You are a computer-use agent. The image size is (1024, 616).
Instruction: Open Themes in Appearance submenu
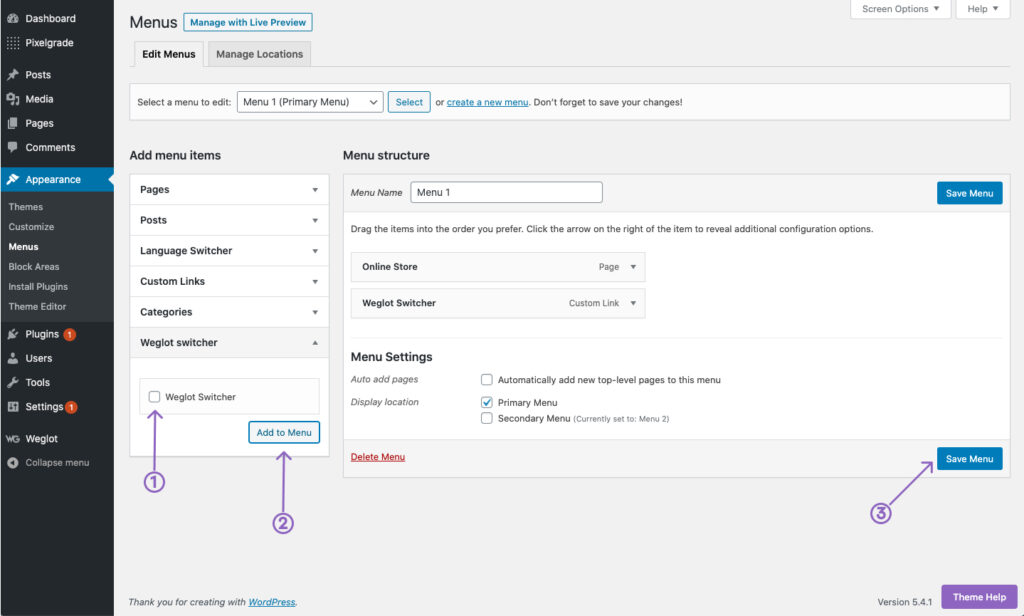coord(25,206)
